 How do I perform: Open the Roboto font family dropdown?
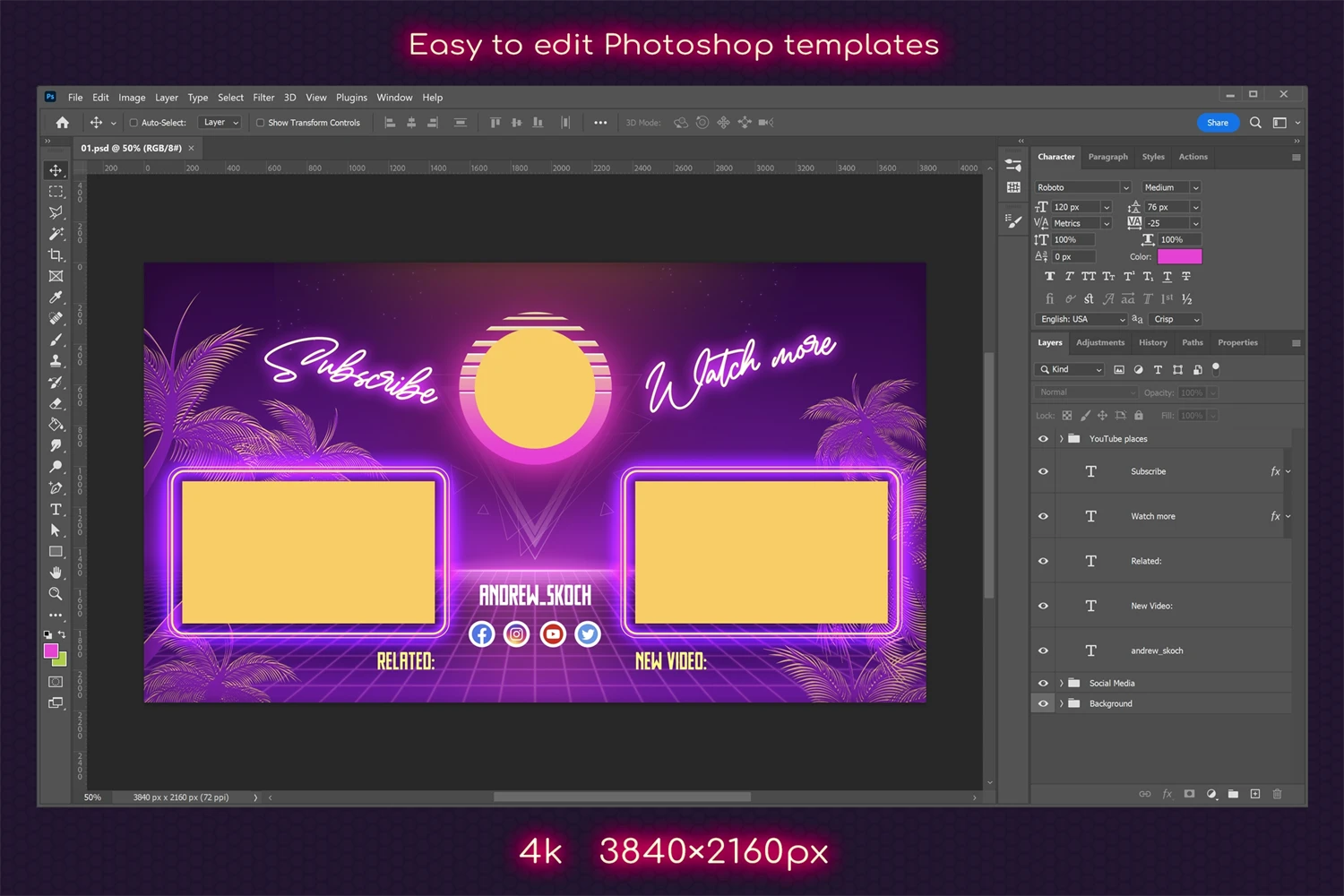click(1083, 187)
